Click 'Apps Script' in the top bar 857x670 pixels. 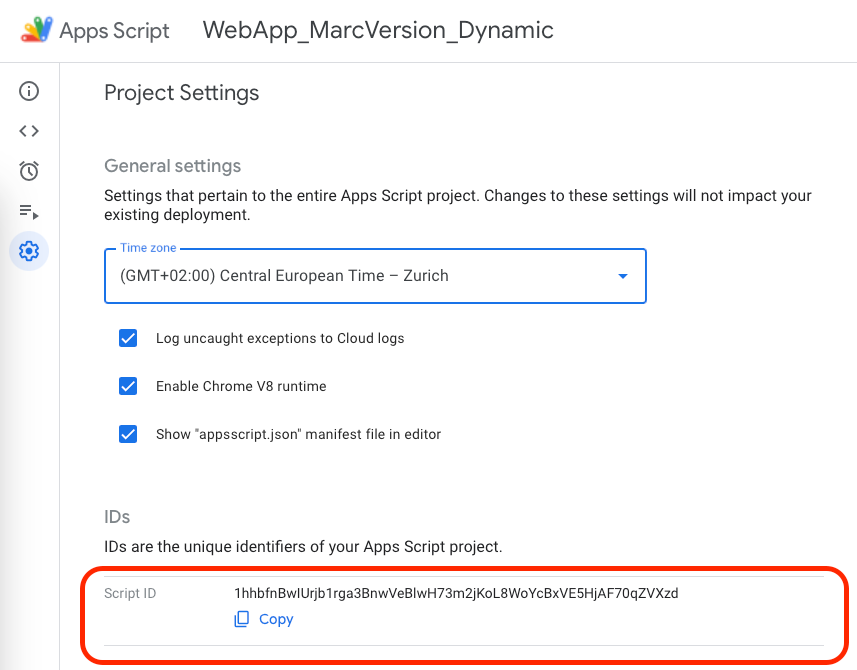pos(115,31)
